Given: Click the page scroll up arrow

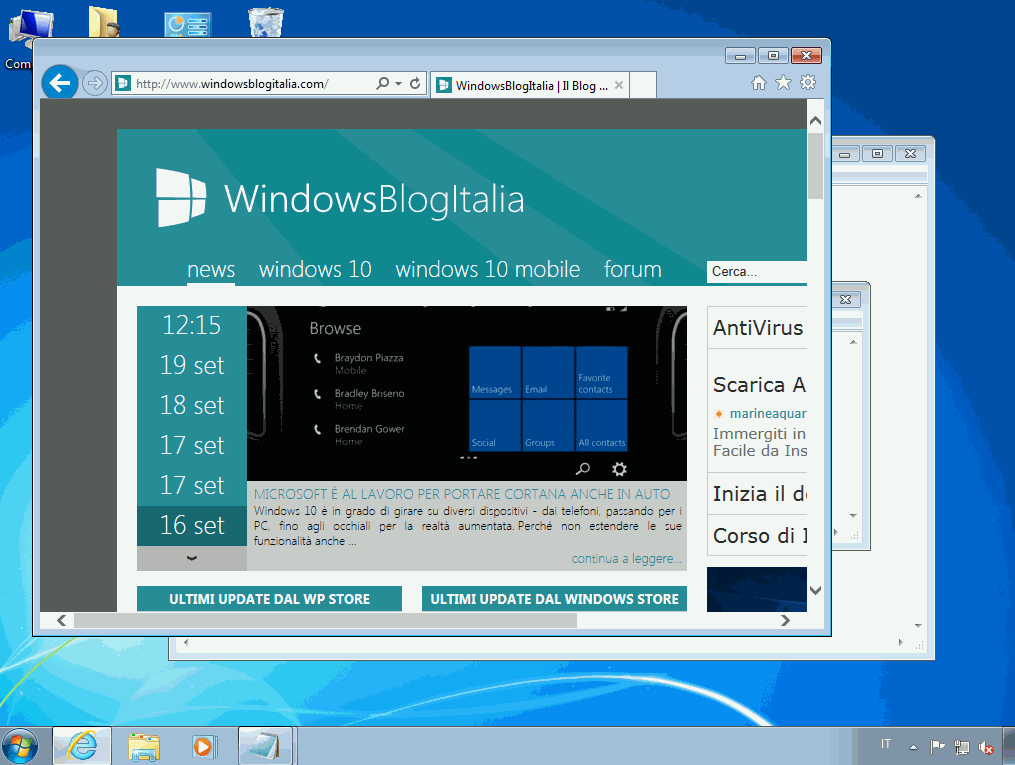Looking at the screenshot, I should coord(816,120).
